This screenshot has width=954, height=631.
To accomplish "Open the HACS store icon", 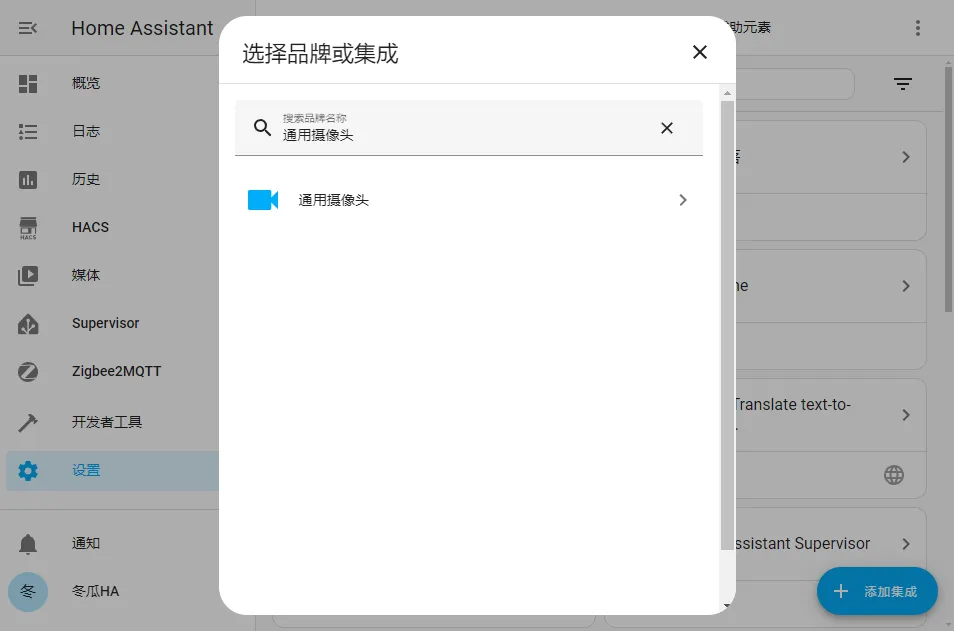I will click(28, 228).
